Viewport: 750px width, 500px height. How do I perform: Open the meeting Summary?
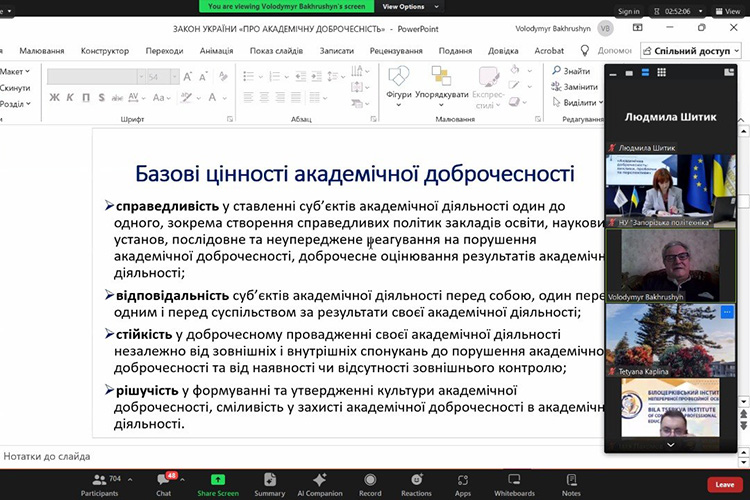click(x=269, y=481)
